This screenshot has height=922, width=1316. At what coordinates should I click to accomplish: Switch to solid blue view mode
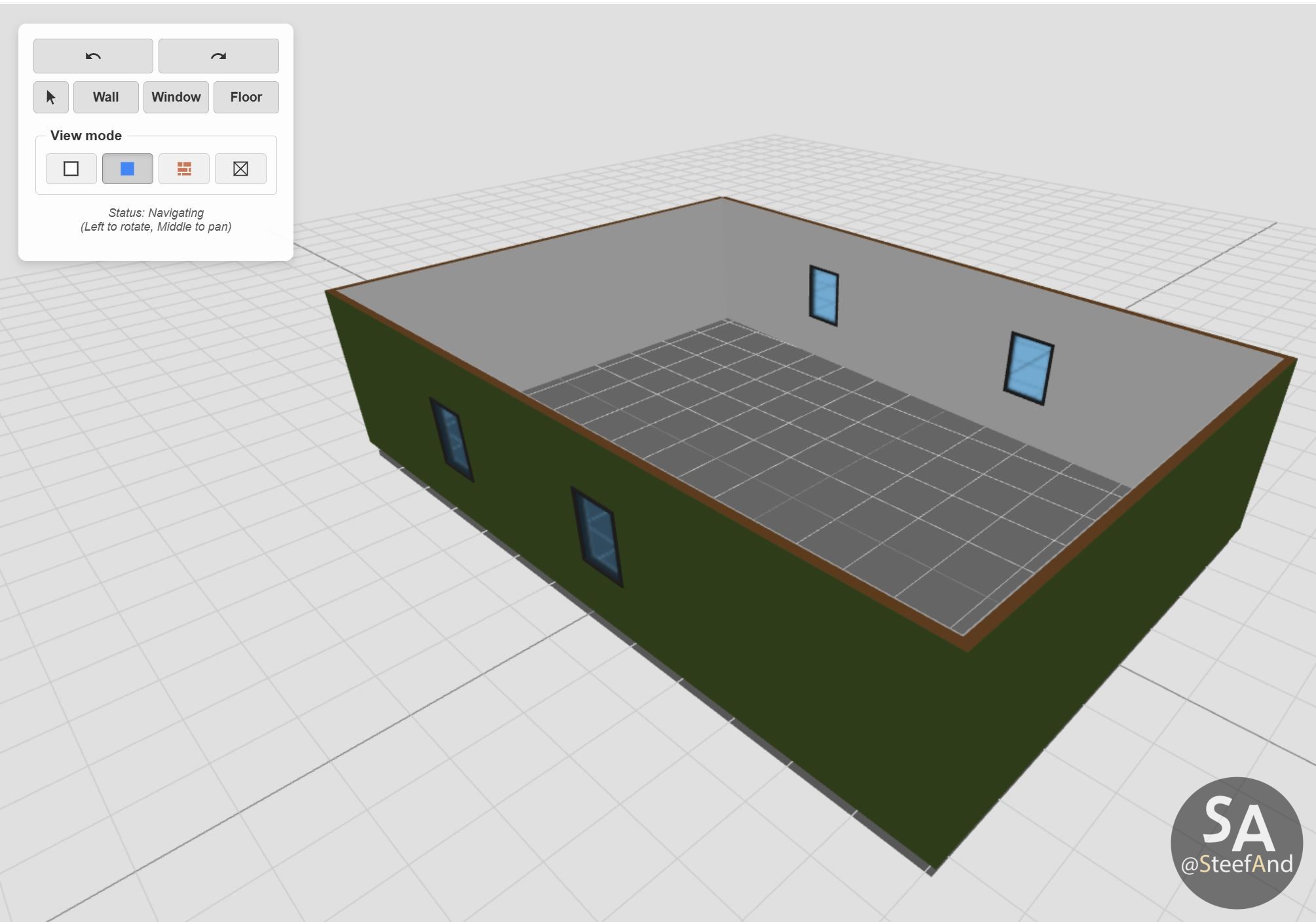[x=128, y=169]
